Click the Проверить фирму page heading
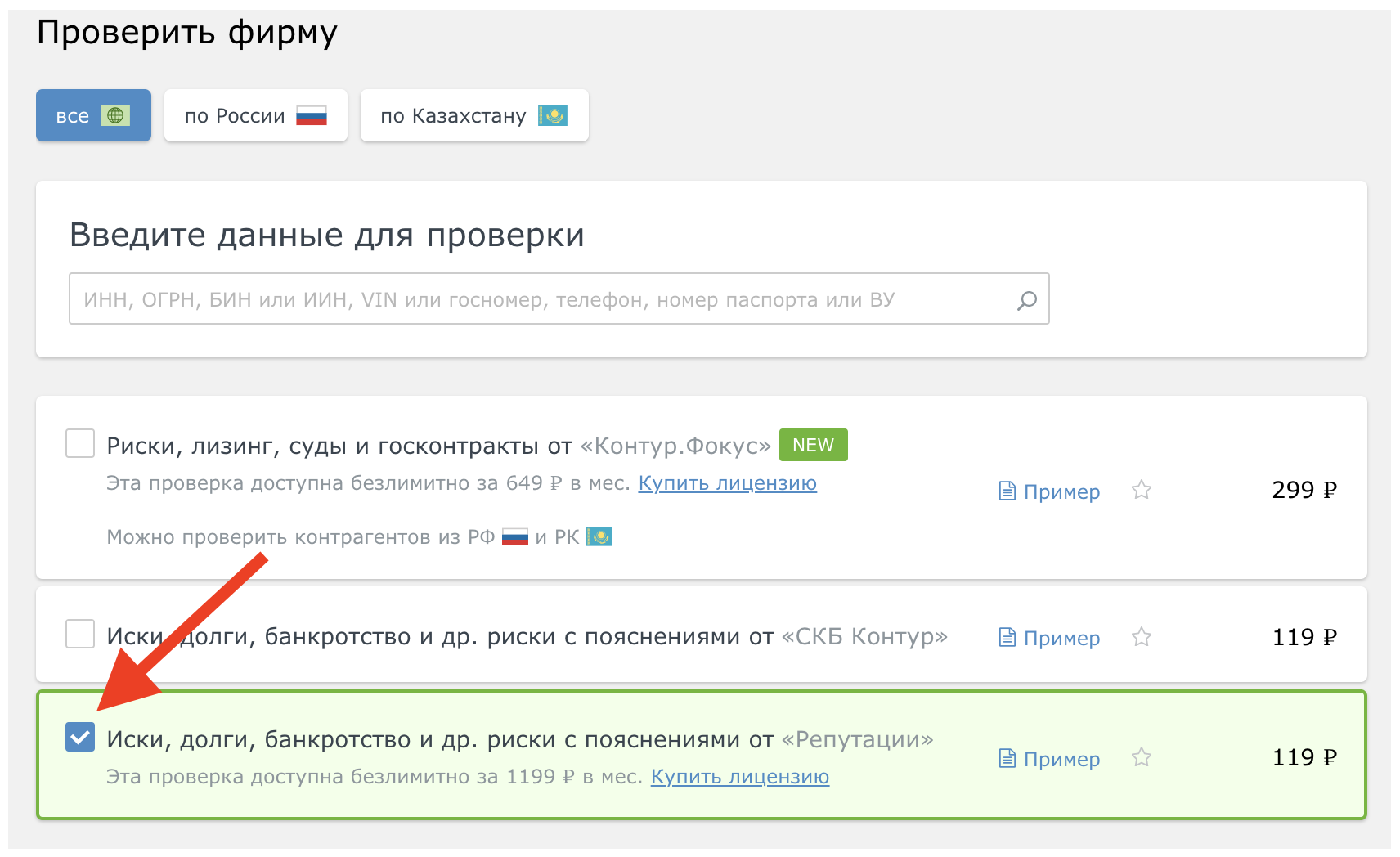Screen dimensions: 1400x857 click(x=187, y=34)
